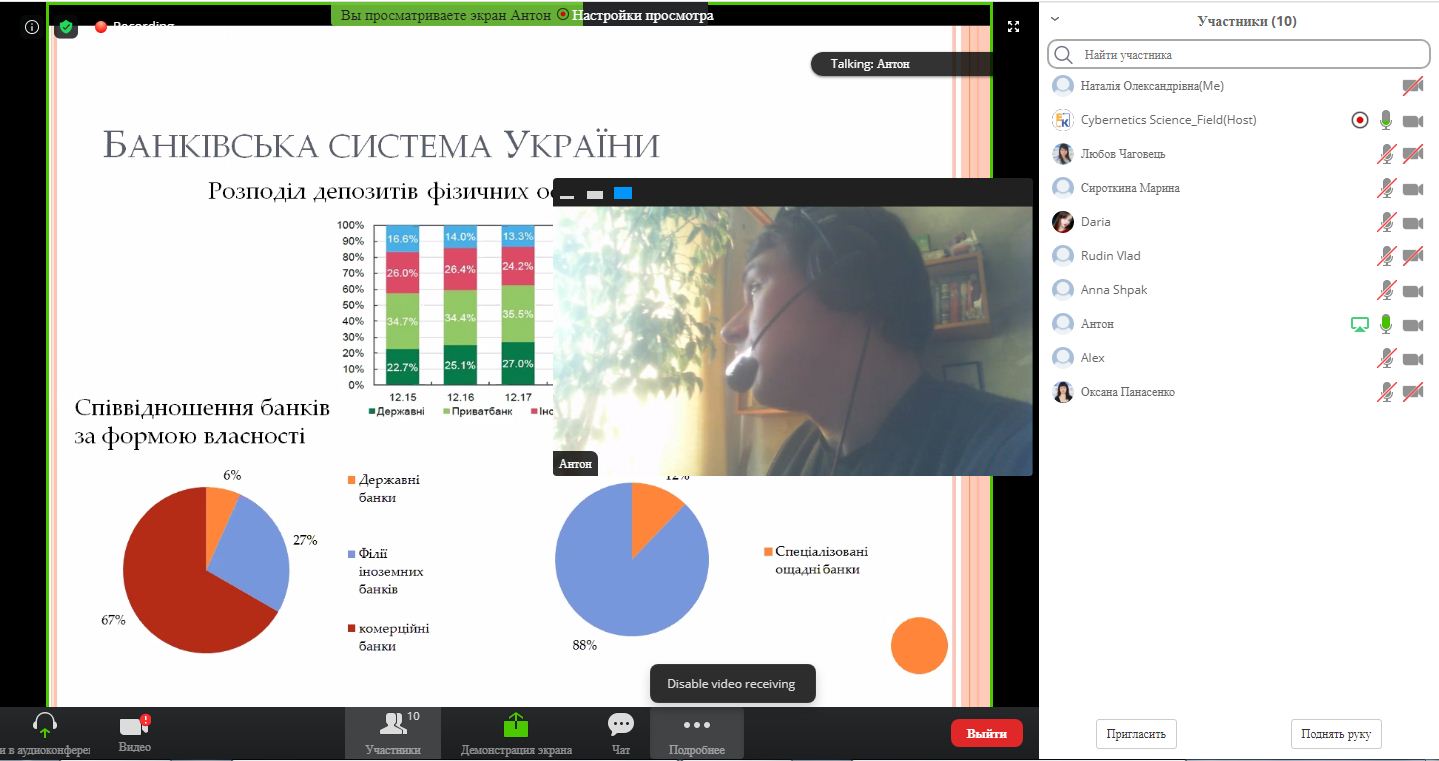Viewport: 1439px width, 761px height.
Task: Click Любов Чаговець avatar picture
Action: tap(1063, 154)
